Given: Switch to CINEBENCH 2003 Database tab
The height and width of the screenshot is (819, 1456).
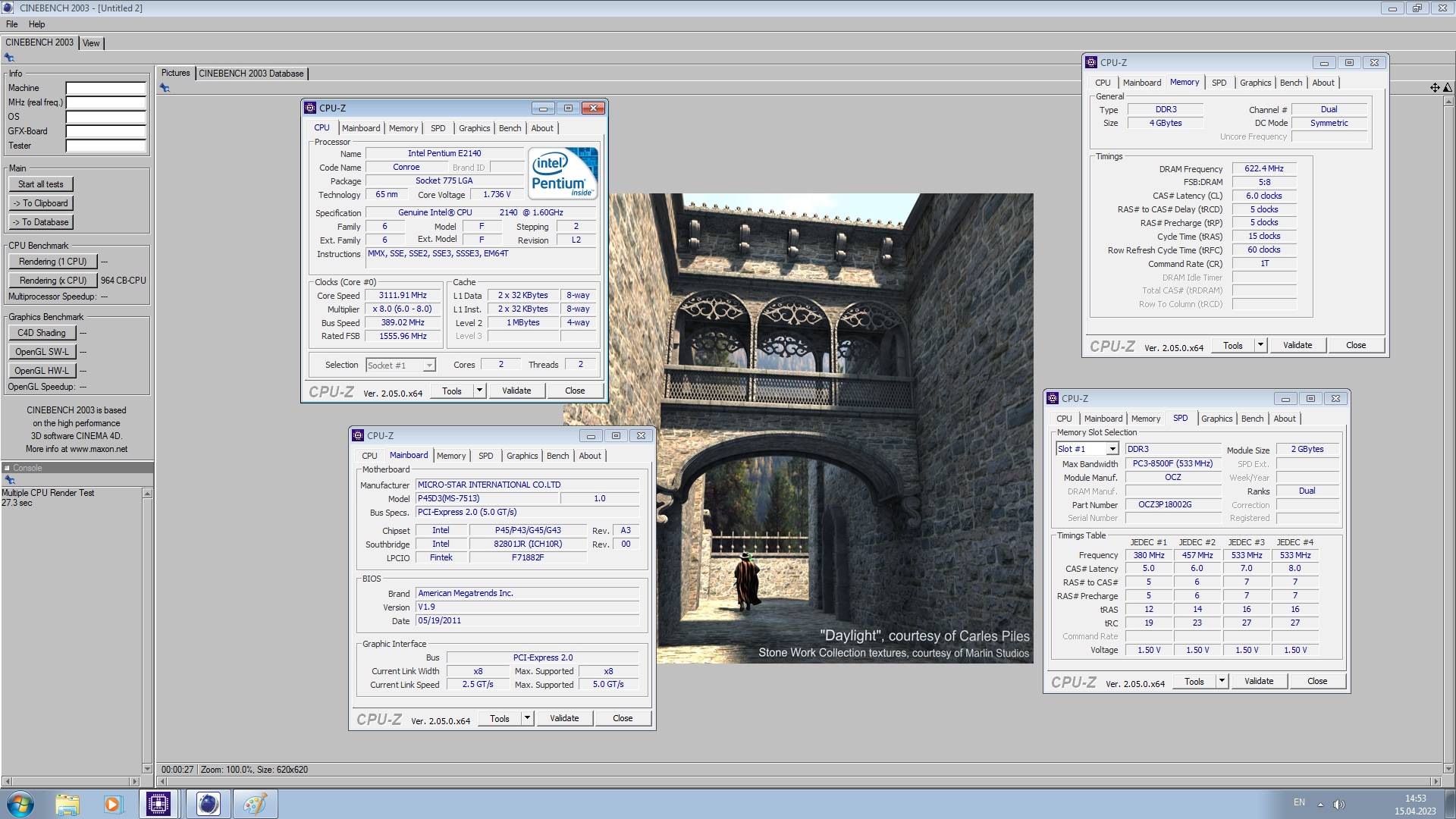Looking at the screenshot, I should point(251,74).
